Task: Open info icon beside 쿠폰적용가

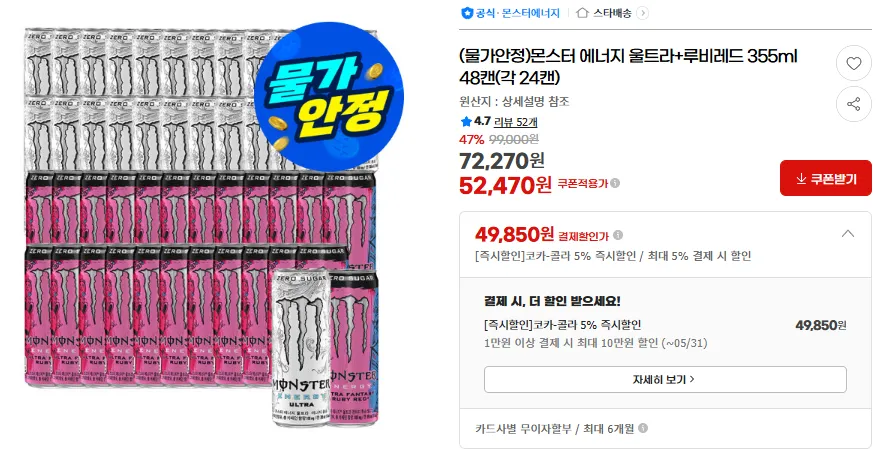Action: [x=615, y=183]
